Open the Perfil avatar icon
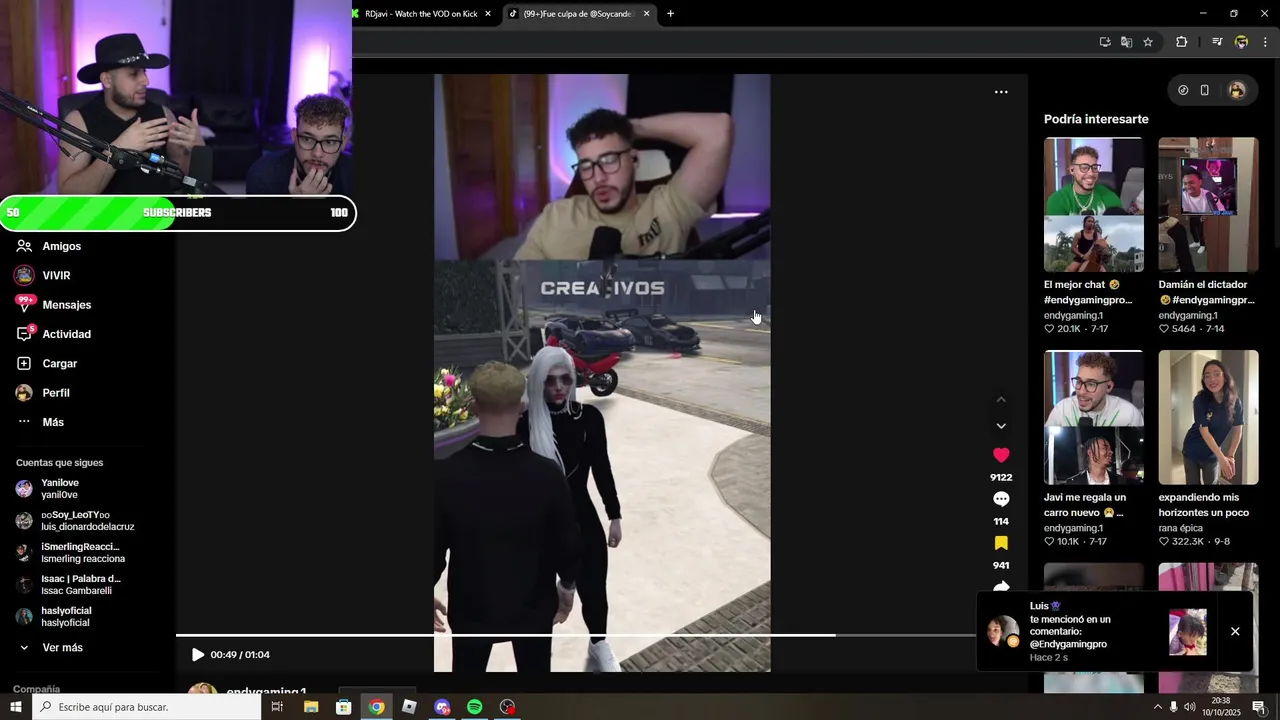This screenshot has width=1280, height=720. click(x=24, y=393)
